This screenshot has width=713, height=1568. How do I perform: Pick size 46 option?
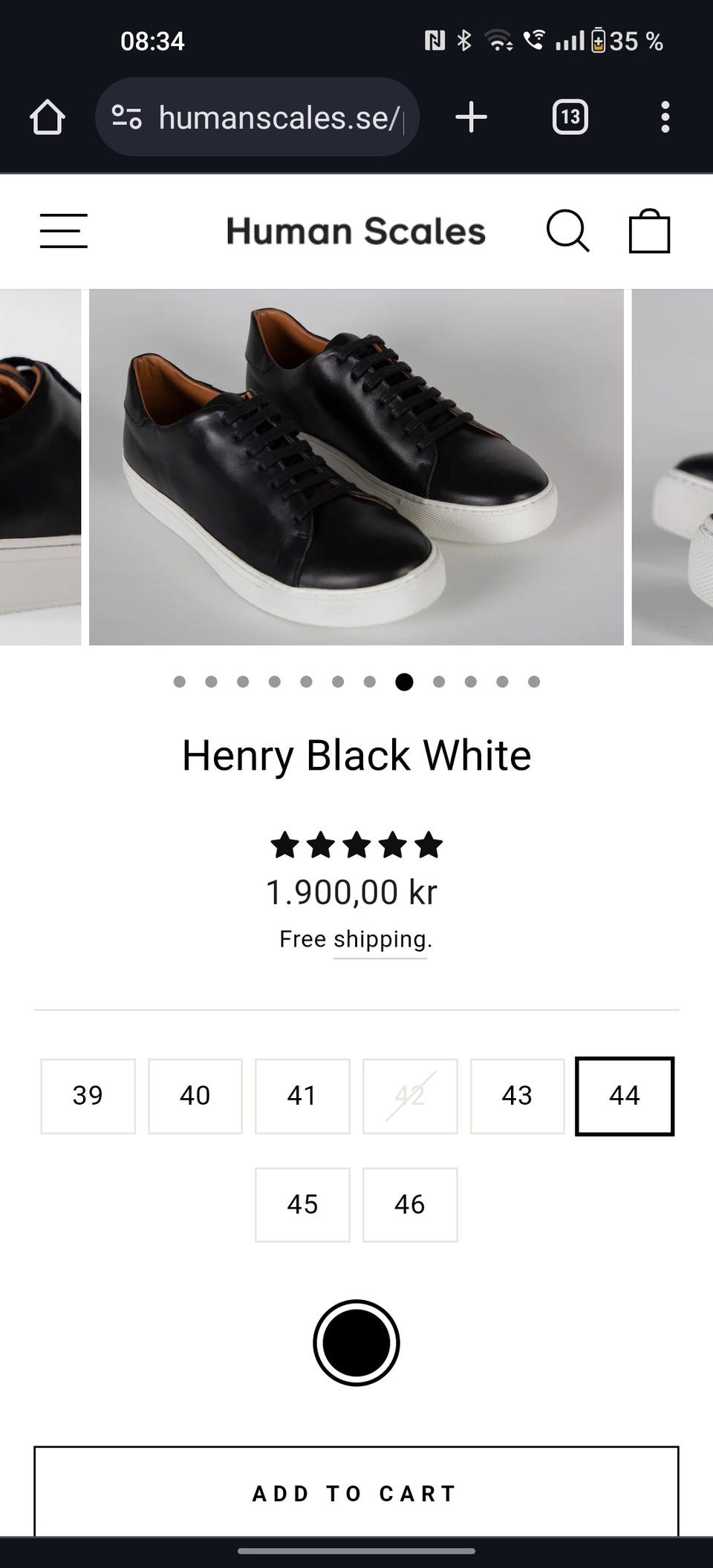point(410,1204)
